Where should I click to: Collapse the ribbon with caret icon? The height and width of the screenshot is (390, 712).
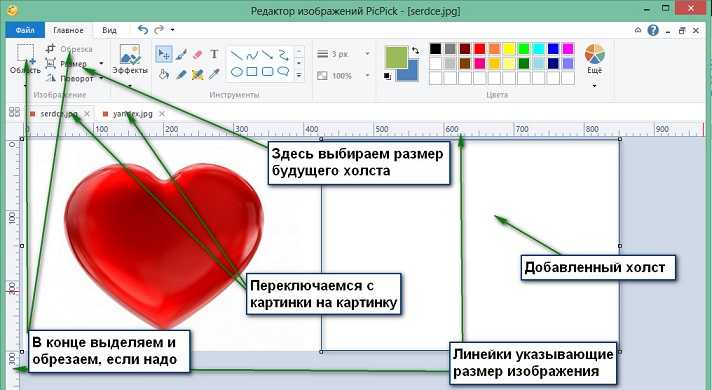[638, 30]
